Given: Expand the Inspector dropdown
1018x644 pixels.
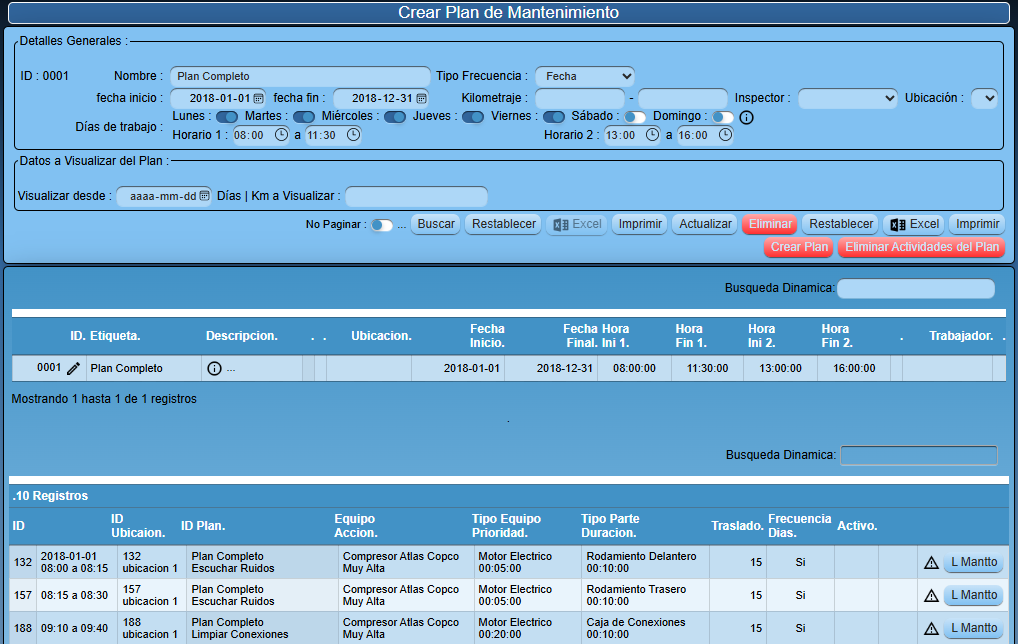Looking at the screenshot, I should [x=847, y=98].
